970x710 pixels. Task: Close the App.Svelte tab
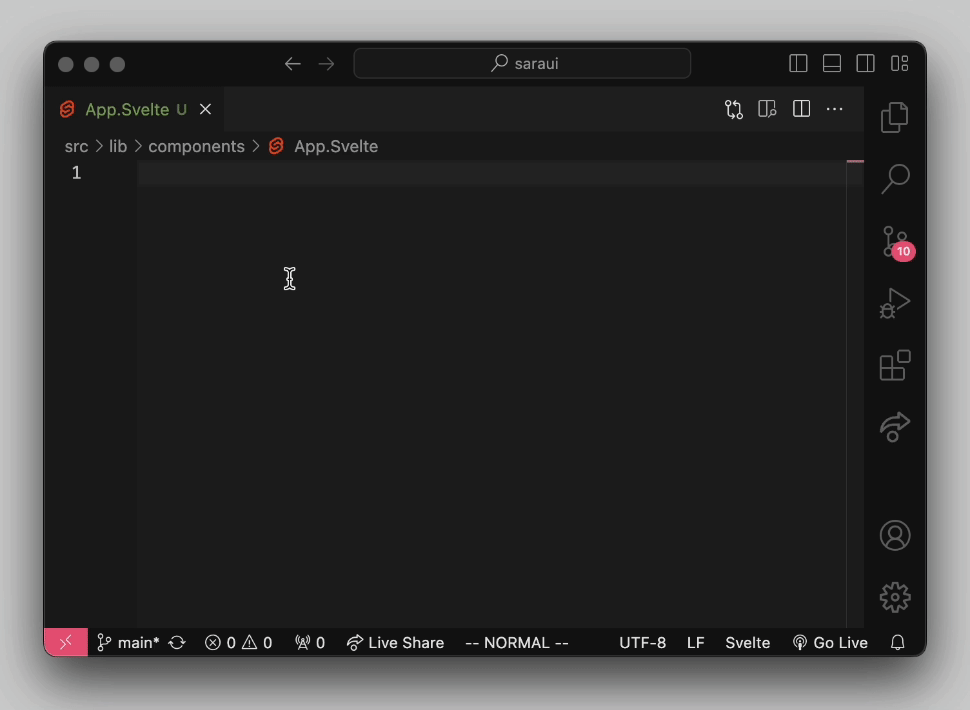(x=205, y=109)
